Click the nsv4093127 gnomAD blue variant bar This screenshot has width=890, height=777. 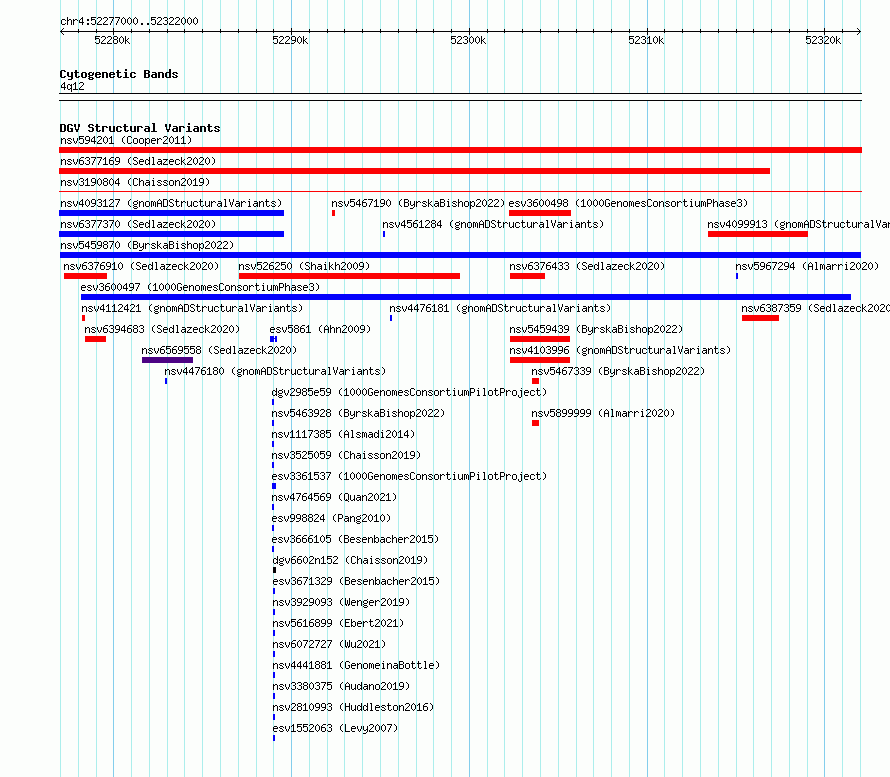(x=171, y=213)
